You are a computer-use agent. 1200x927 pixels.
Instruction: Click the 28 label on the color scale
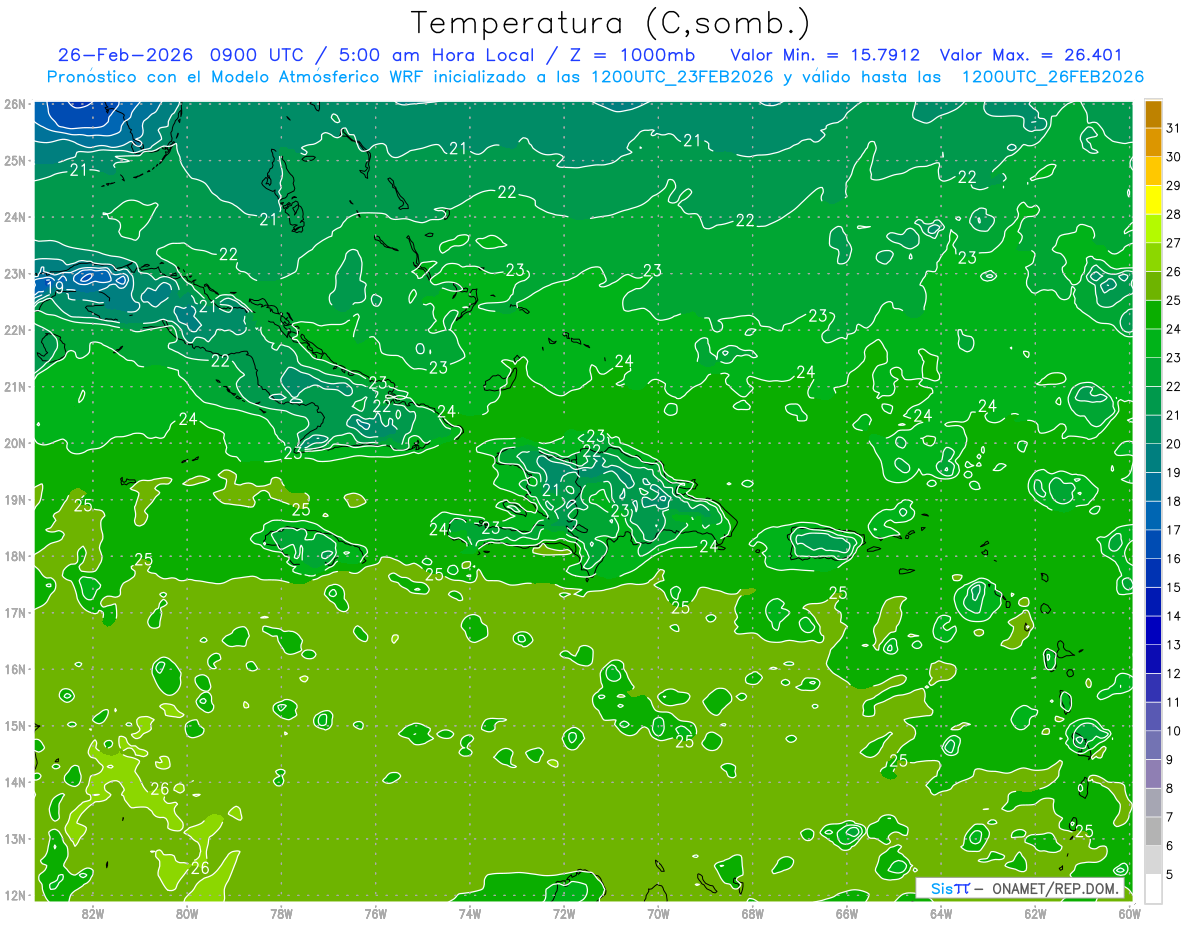click(1174, 214)
